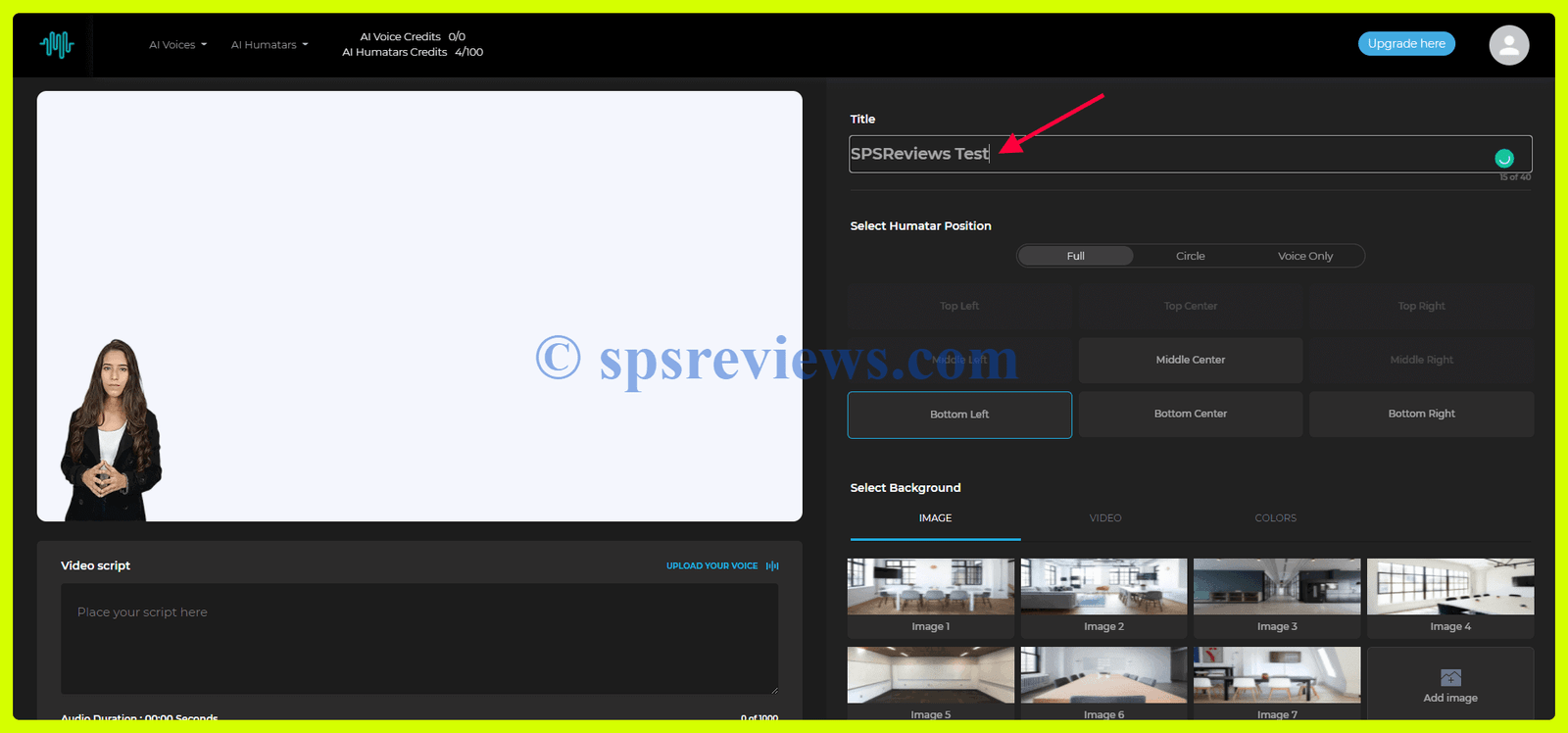Click the Upload Your Voice link
The width and height of the screenshot is (1568, 733).
pyautogui.click(x=711, y=566)
